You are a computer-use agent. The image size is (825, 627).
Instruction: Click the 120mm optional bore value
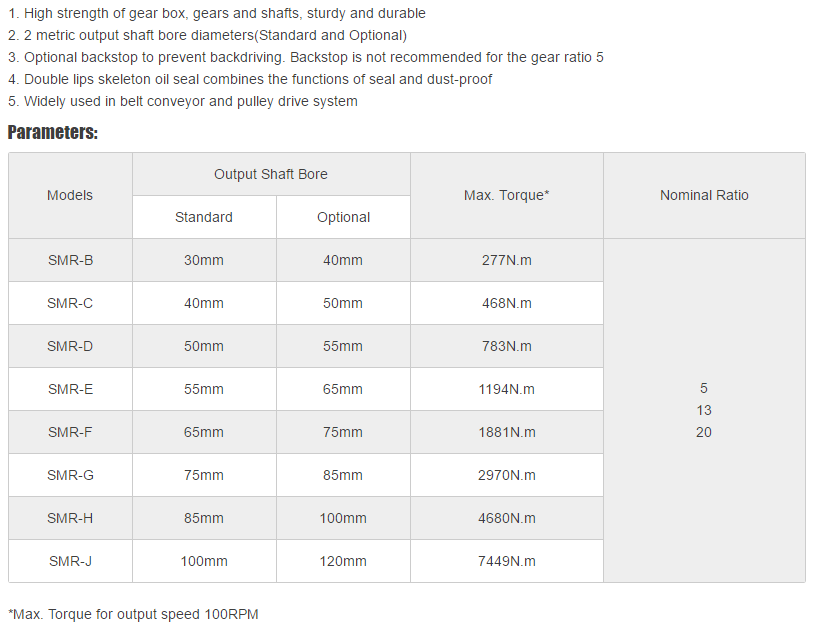343,561
